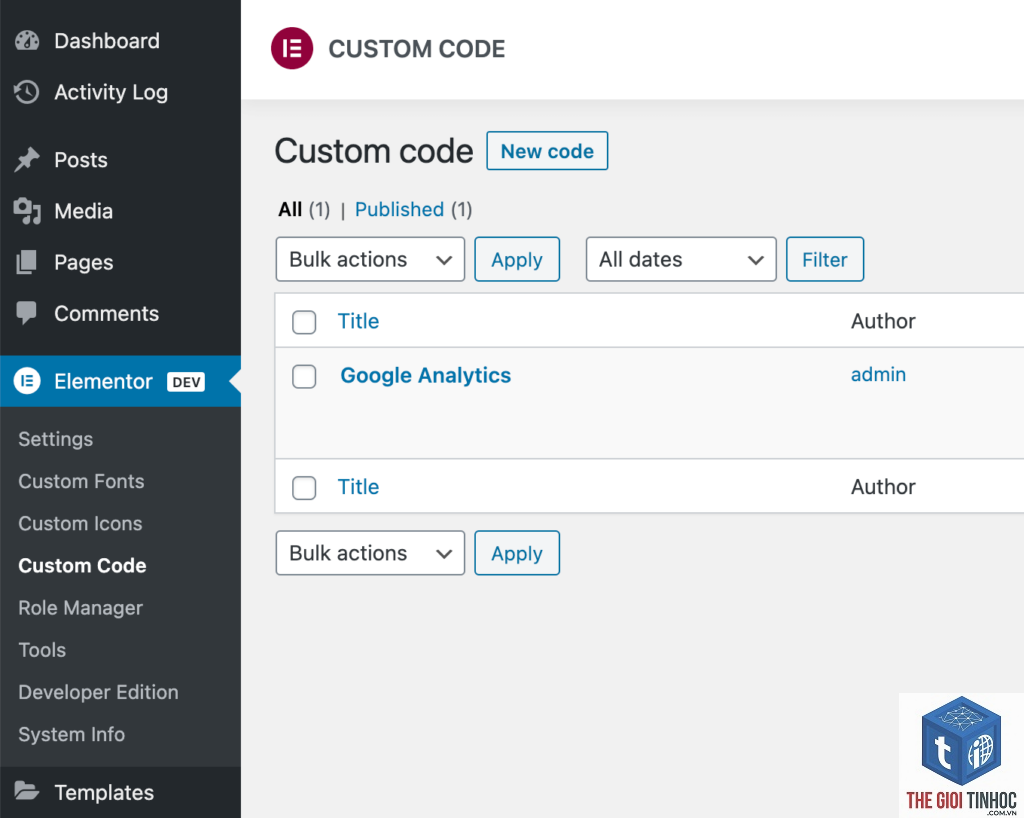This screenshot has width=1024, height=818.
Task: Sort by Title in header row
Action: (x=358, y=321)
